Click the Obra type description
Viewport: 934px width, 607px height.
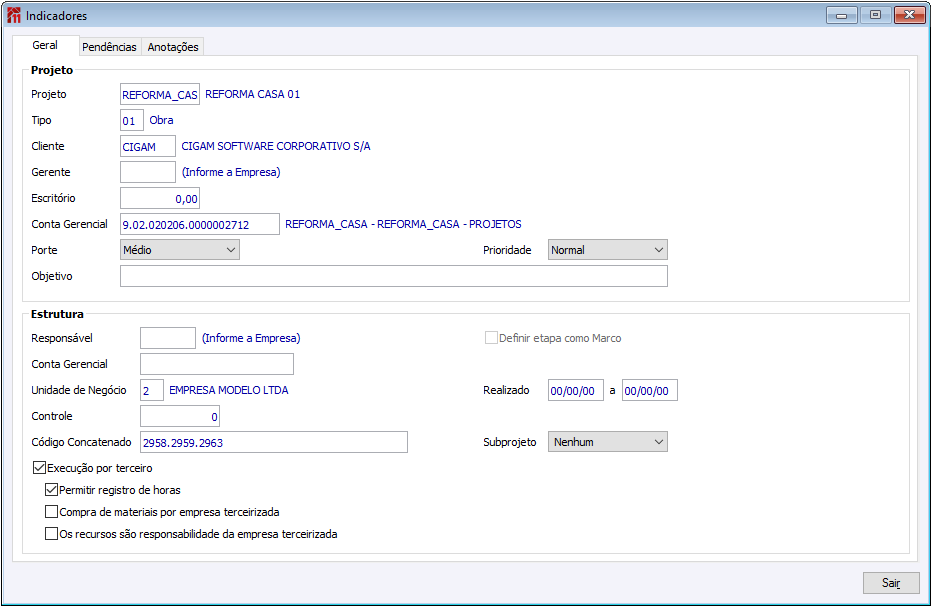(x=161, y=120)
